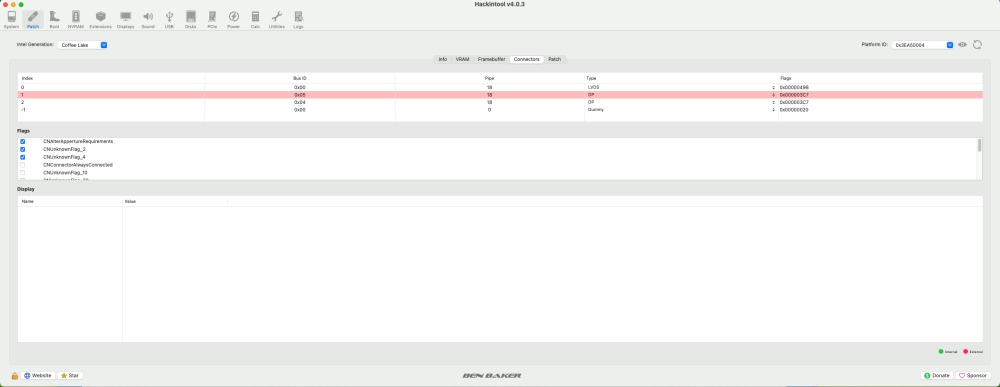1000x387 pixels.
Task: Click the refresh icon beside Platform ID
Action: (977, 45)
